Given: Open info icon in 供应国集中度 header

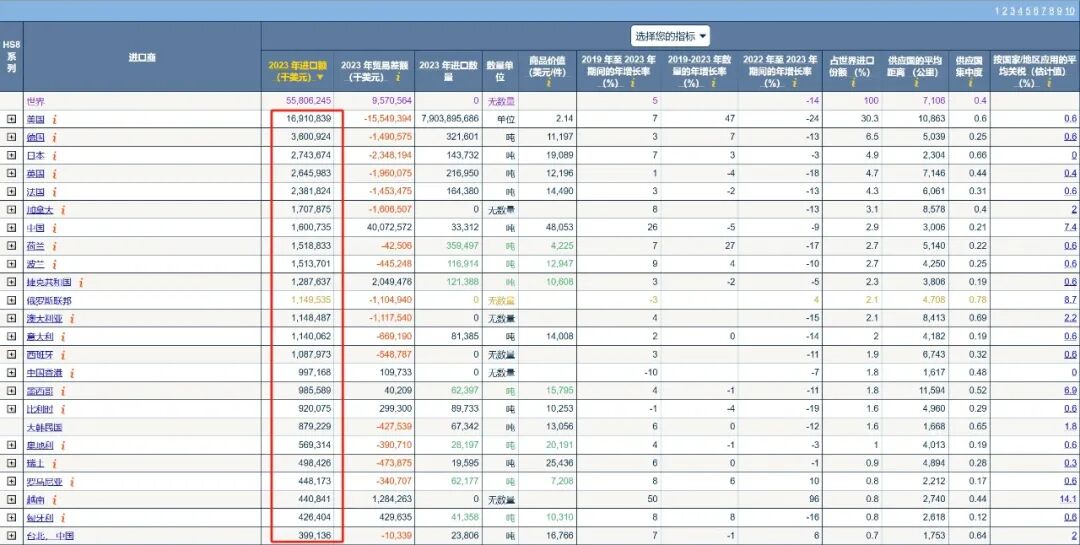Looking at the screenshot, I should click(970, 83).
